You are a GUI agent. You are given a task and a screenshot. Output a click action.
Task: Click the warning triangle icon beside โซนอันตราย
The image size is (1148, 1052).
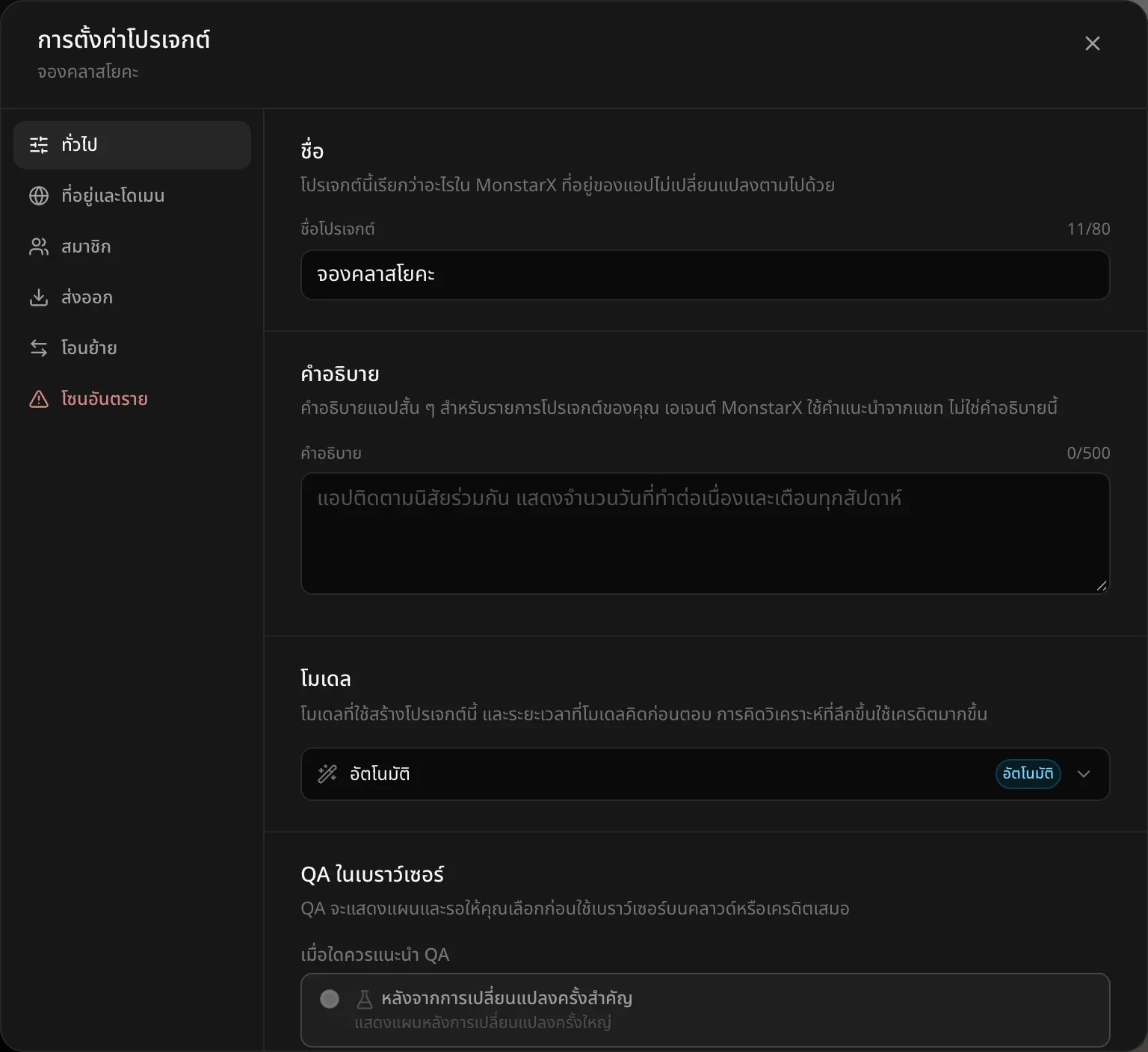point(39,399)
